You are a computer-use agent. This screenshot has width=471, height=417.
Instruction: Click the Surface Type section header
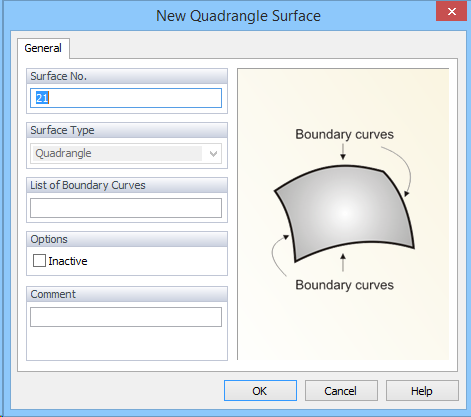127,130
